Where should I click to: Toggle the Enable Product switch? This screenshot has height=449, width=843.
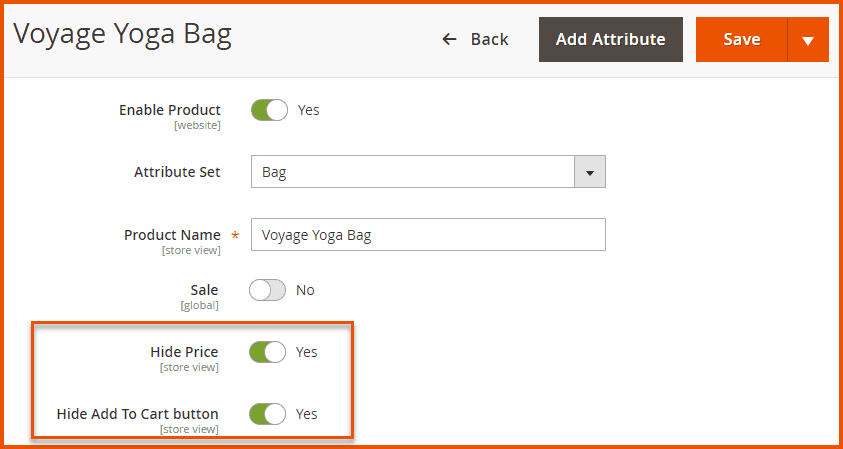[269, 110]
